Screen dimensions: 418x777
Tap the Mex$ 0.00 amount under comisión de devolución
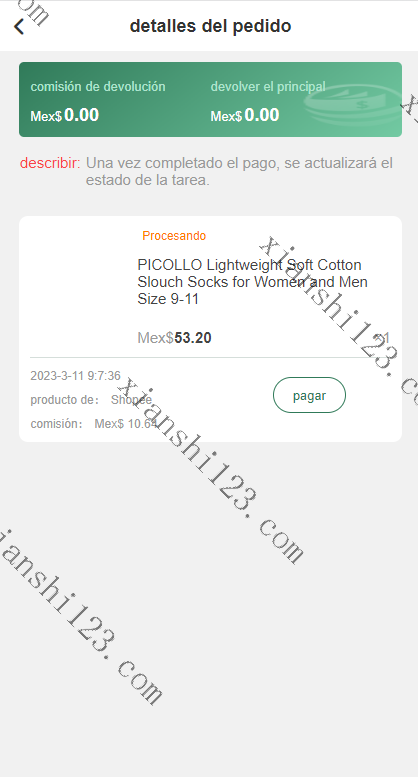[65, 115]
